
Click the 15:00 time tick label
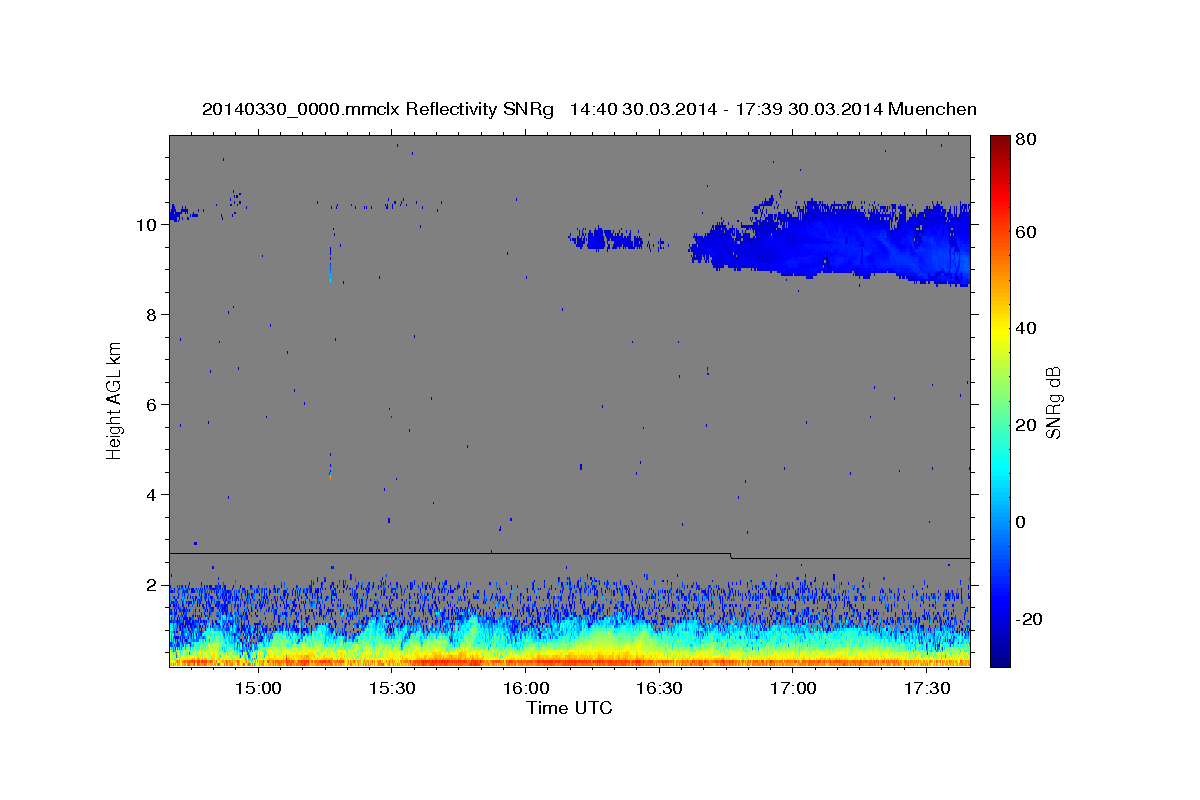click(258, 688)
